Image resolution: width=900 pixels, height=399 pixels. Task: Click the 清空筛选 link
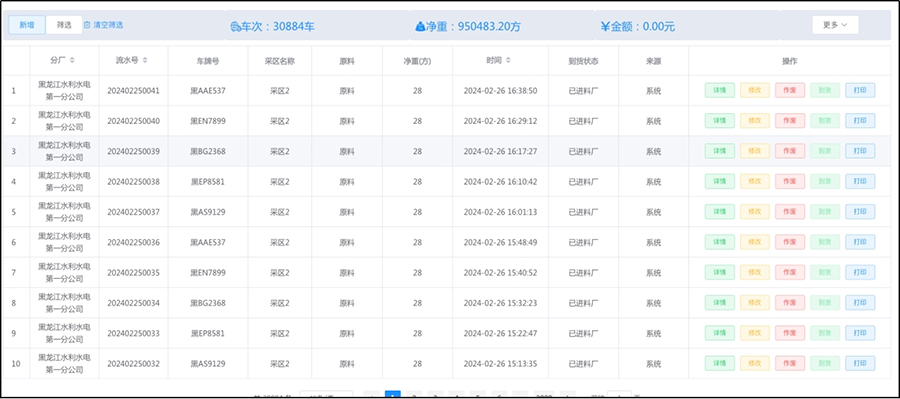click(104, 25)
